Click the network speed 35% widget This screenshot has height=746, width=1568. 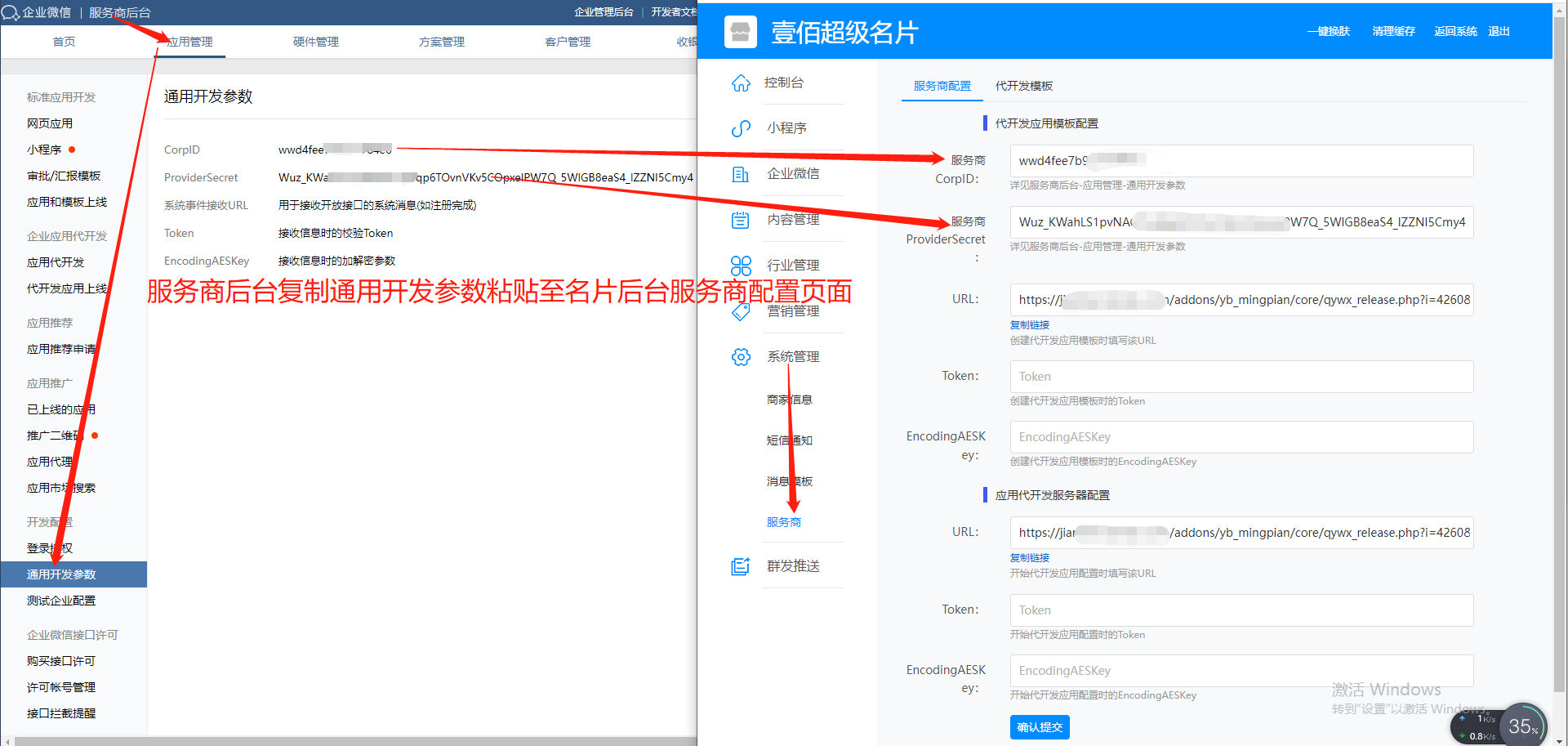pyautogui.click(x=1523, y=725)
